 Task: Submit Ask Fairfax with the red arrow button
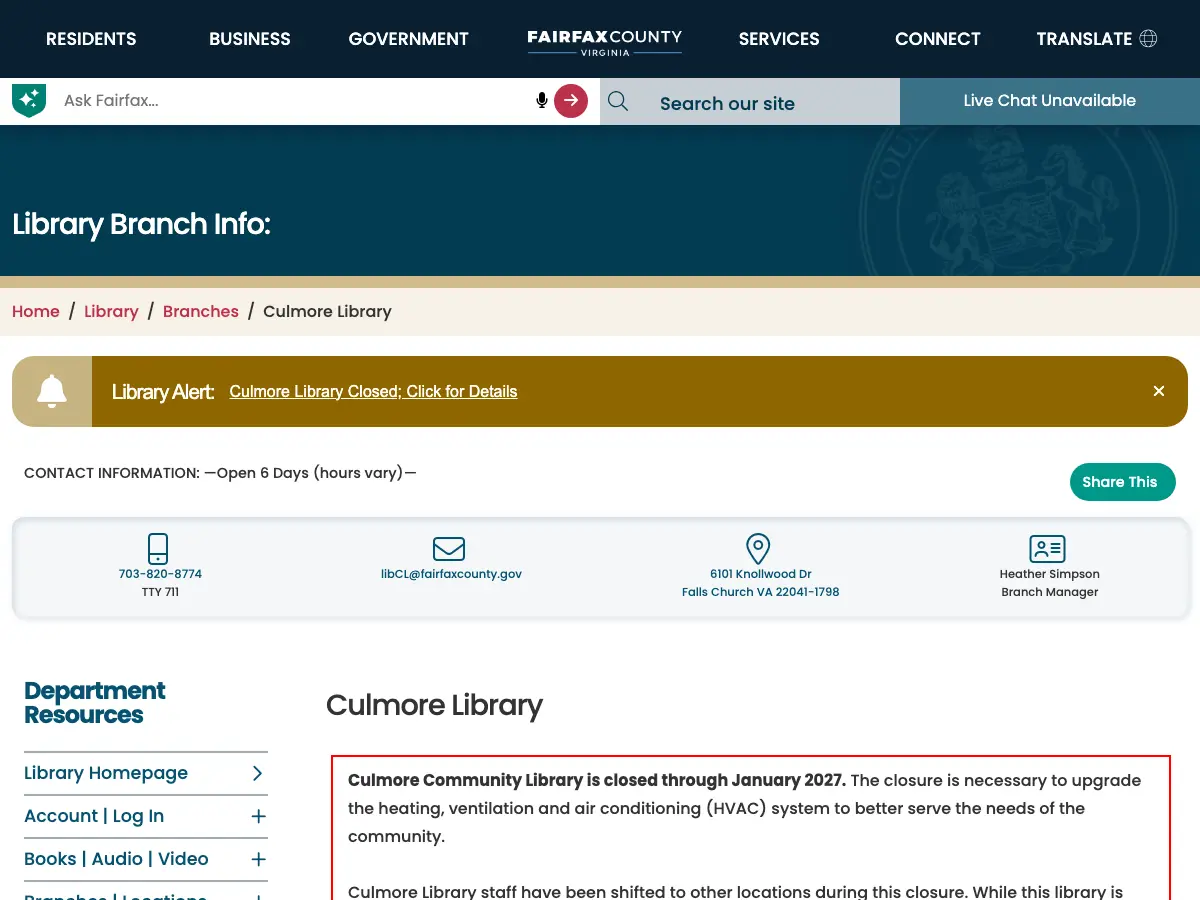[571, 100]
